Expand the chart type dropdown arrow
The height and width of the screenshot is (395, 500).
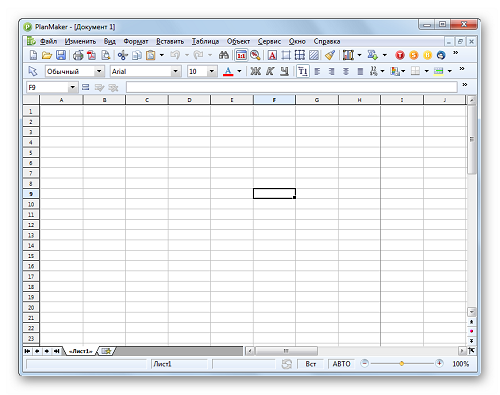(x=359, y=55)
